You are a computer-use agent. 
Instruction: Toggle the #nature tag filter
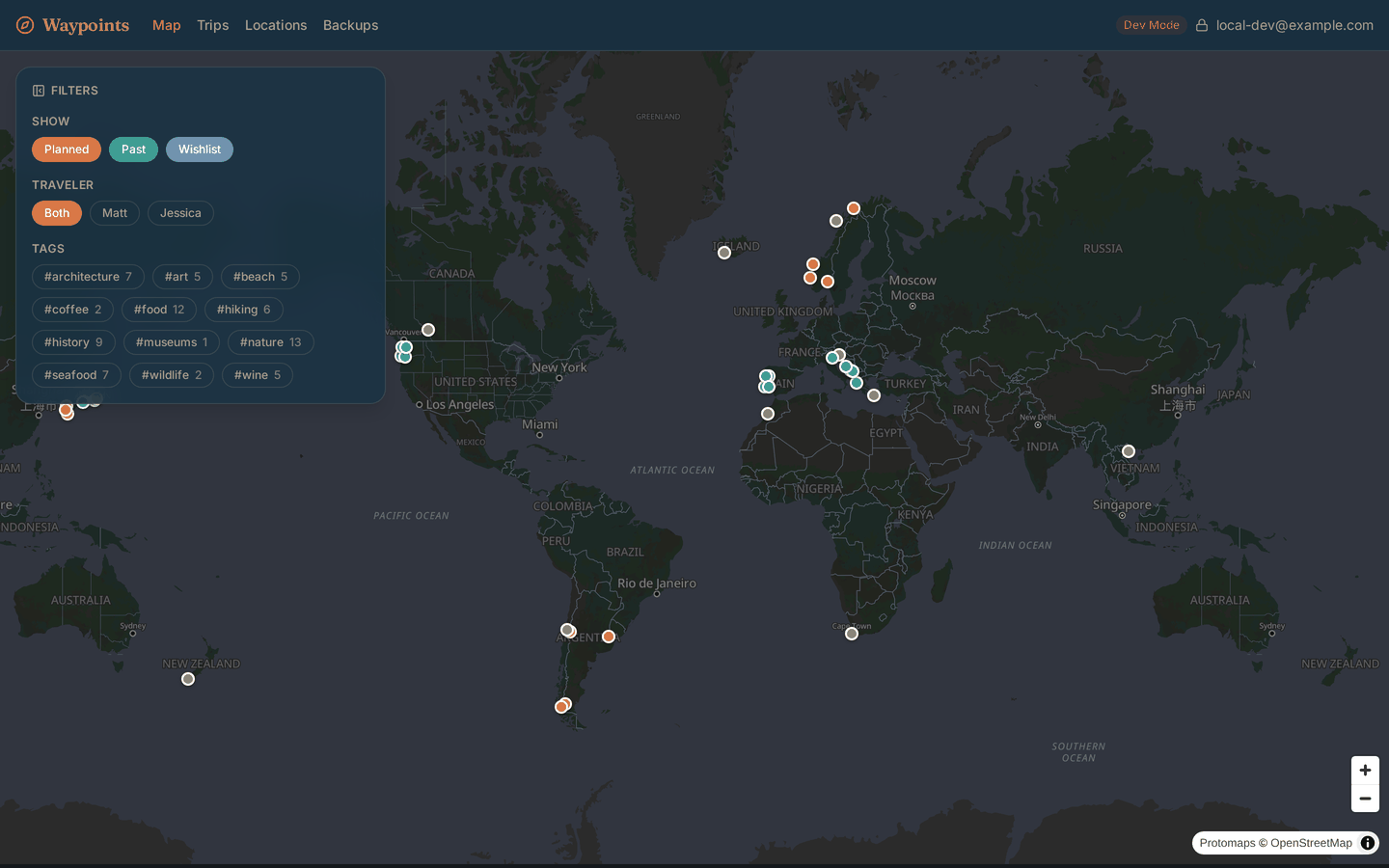click(x=270, y=342)
